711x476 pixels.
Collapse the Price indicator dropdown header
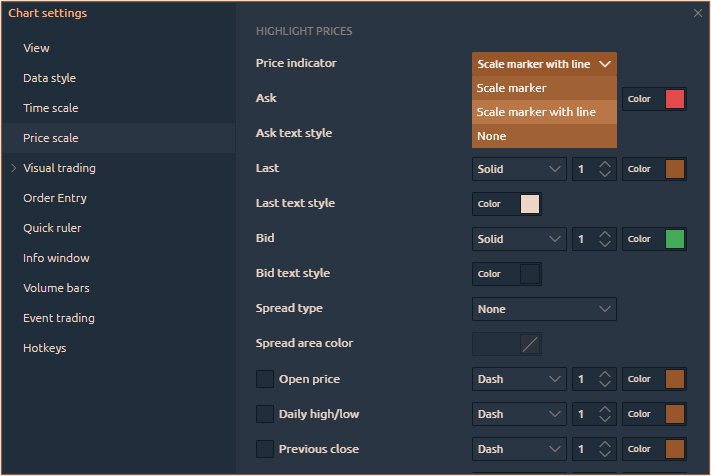tap(544, 64)
